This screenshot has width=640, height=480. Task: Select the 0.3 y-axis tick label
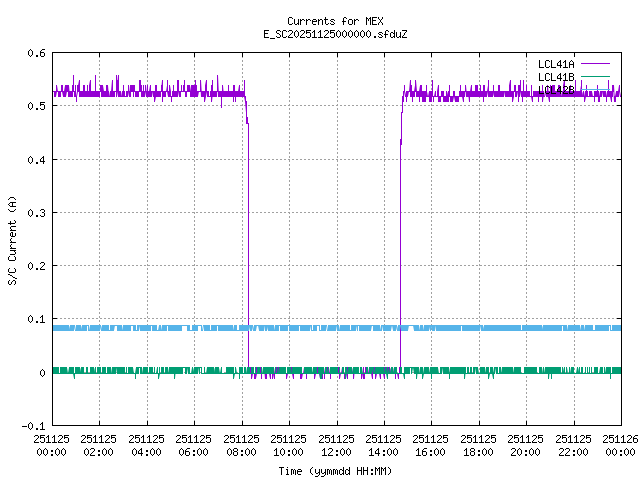36,213
